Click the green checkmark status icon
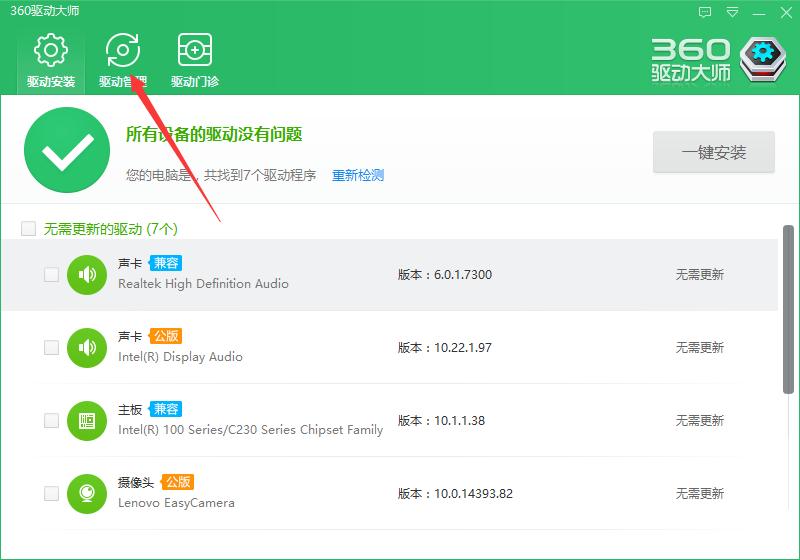 point(67,150)
